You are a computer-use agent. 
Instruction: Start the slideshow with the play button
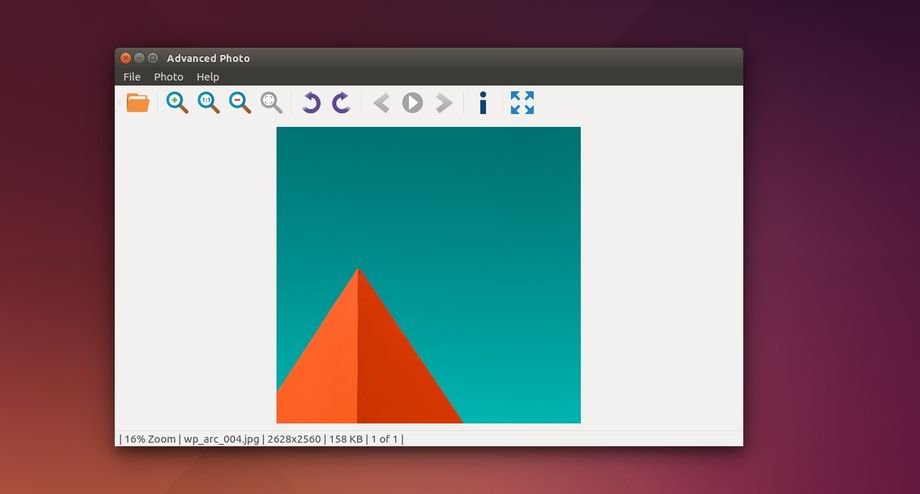pyautogui.click(x=412, y=103)
